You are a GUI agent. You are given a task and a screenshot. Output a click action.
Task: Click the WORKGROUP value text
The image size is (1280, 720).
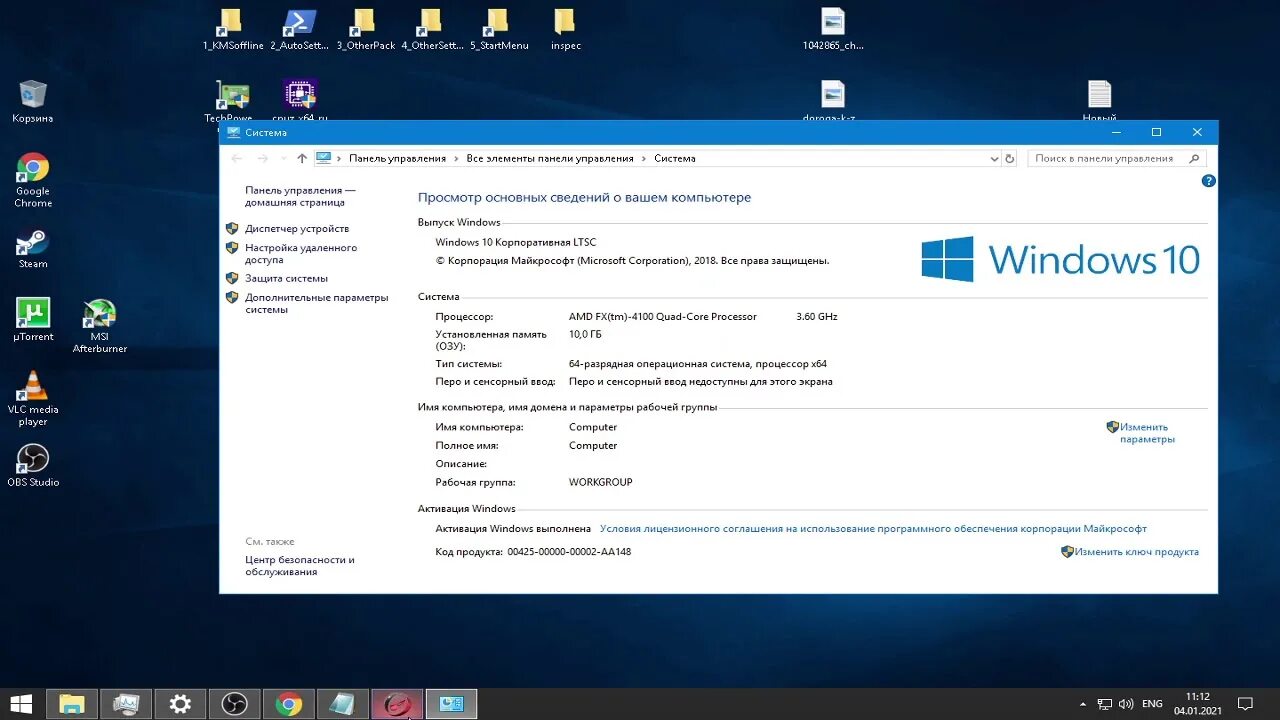[600, 482]
